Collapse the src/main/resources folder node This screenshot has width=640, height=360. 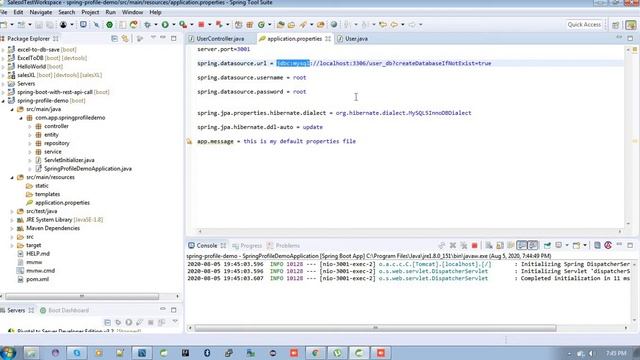click(x=12, y=177)
